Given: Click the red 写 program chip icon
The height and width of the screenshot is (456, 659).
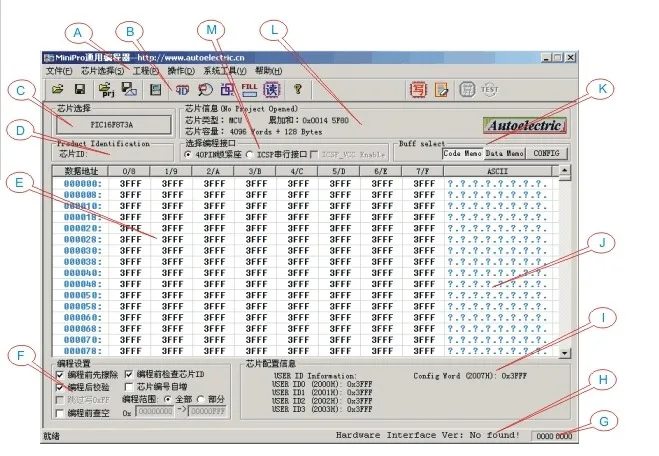Looking at the screenshot, I should point(418,90).
